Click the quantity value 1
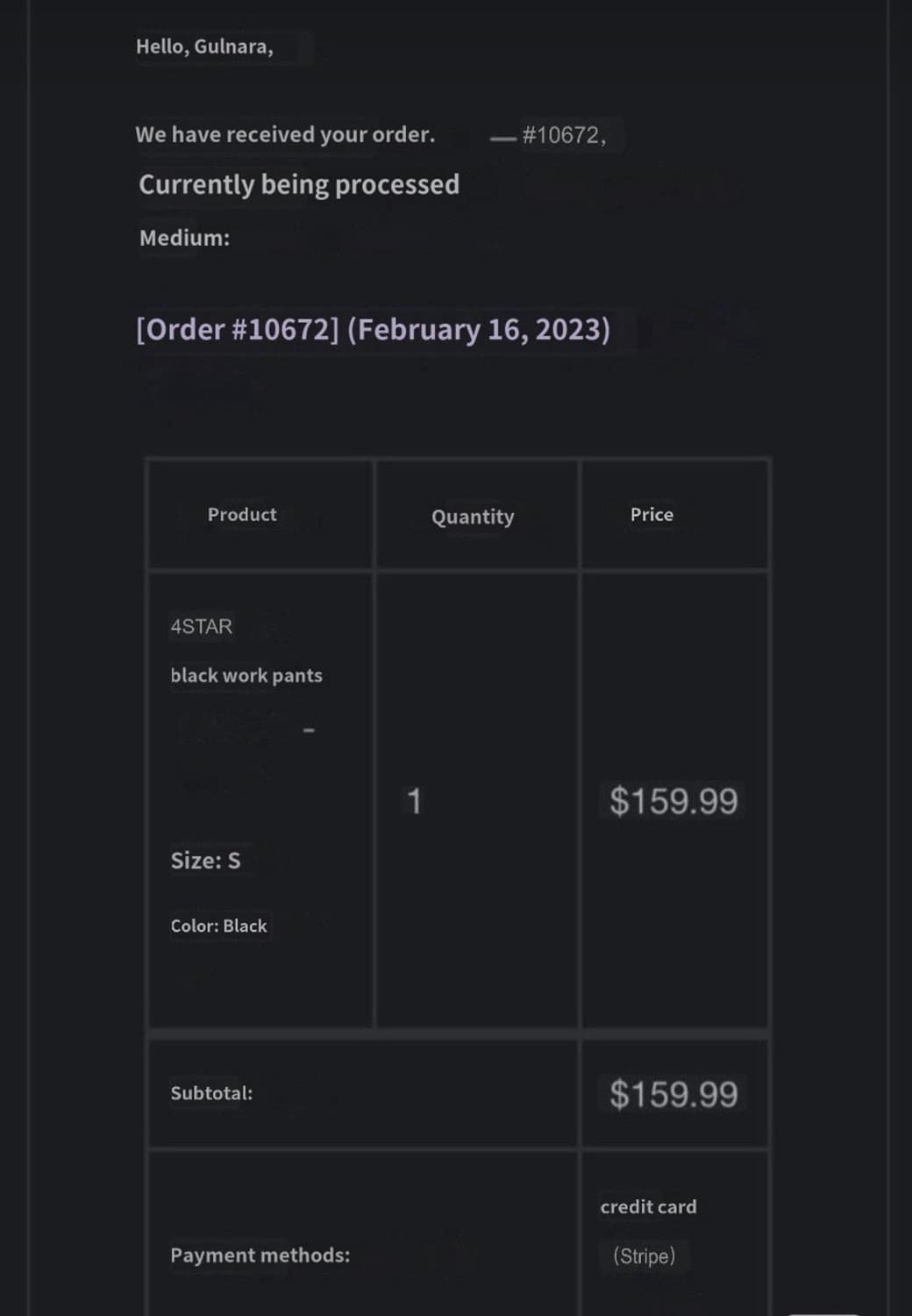The image size is (912, 1316). point(415,801)
